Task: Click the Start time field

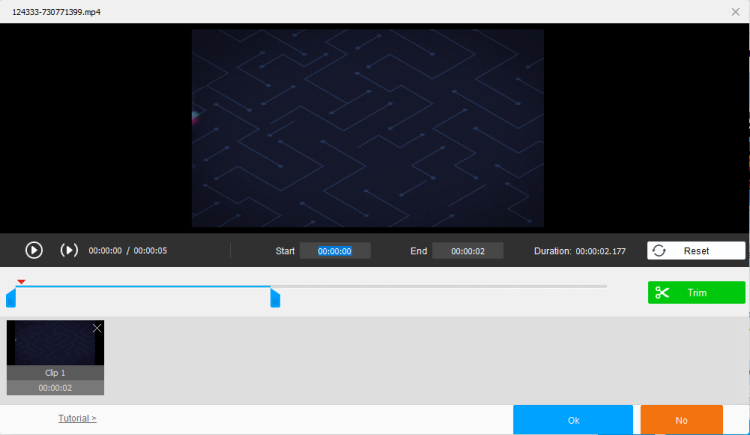Action: click(335, 251)
